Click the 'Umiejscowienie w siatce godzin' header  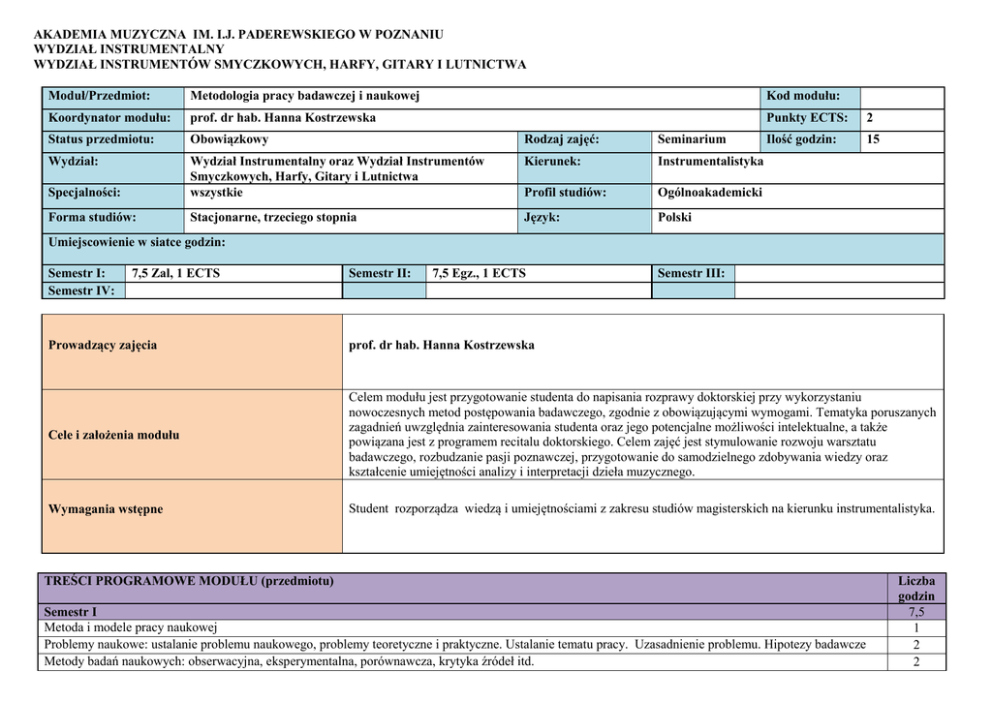[x=137, y=242]
